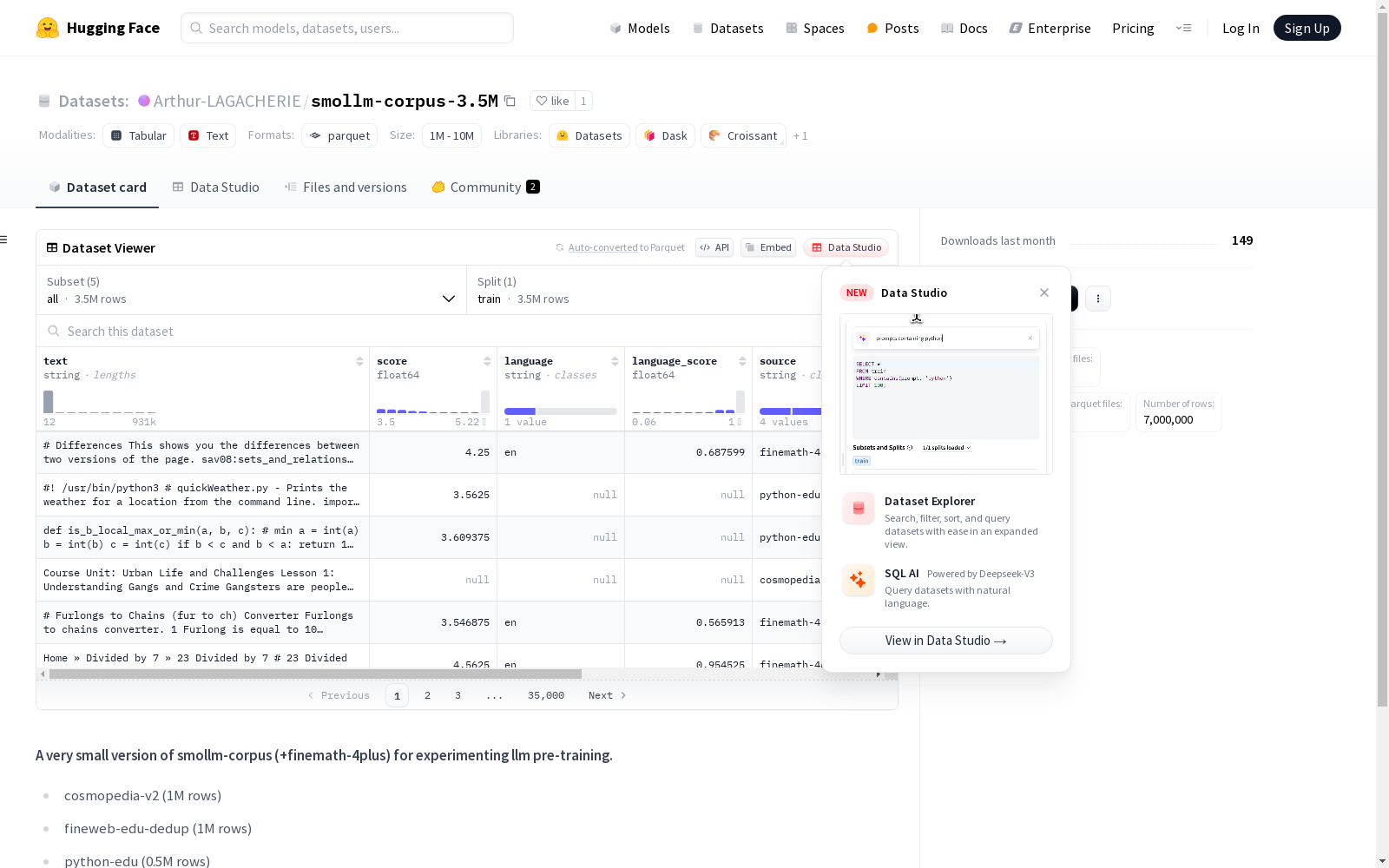Click the table's horizontal scrollbar
This screenshot has width=1389, height=868.
click(x=315, y=674)
